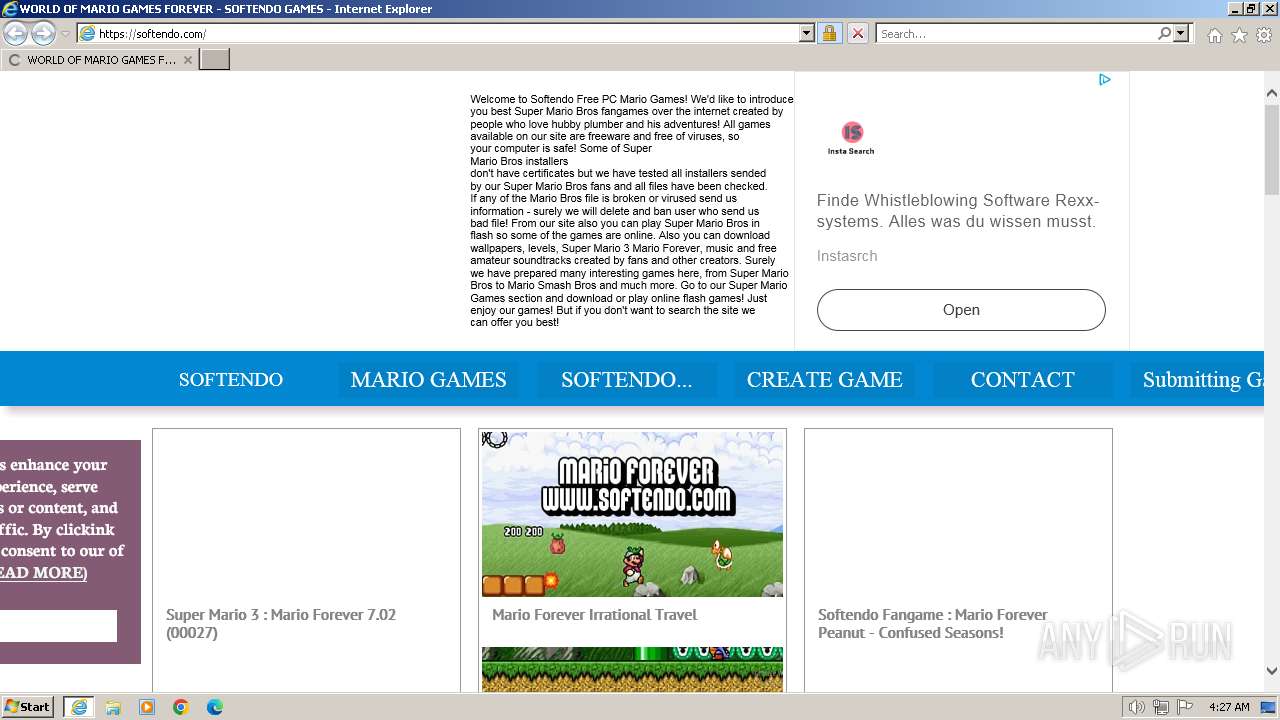This screenshot has height=720, width=1280.
Task: Open Mario Forever Peanut Confused Seasons link
Action: click(932, 623)
